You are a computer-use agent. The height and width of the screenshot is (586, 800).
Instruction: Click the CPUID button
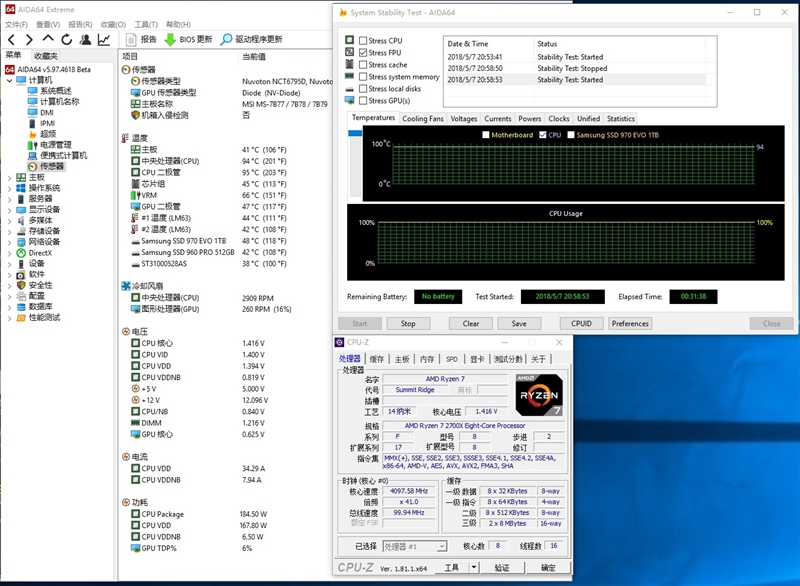[x=582, y=323]
